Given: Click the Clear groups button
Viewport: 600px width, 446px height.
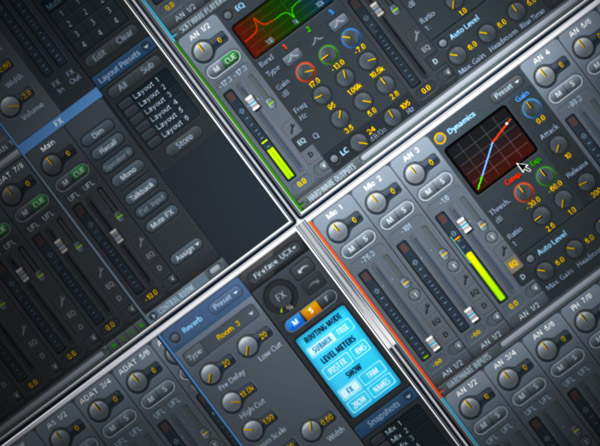Looking at the screenshot, I should pos(122,38).
